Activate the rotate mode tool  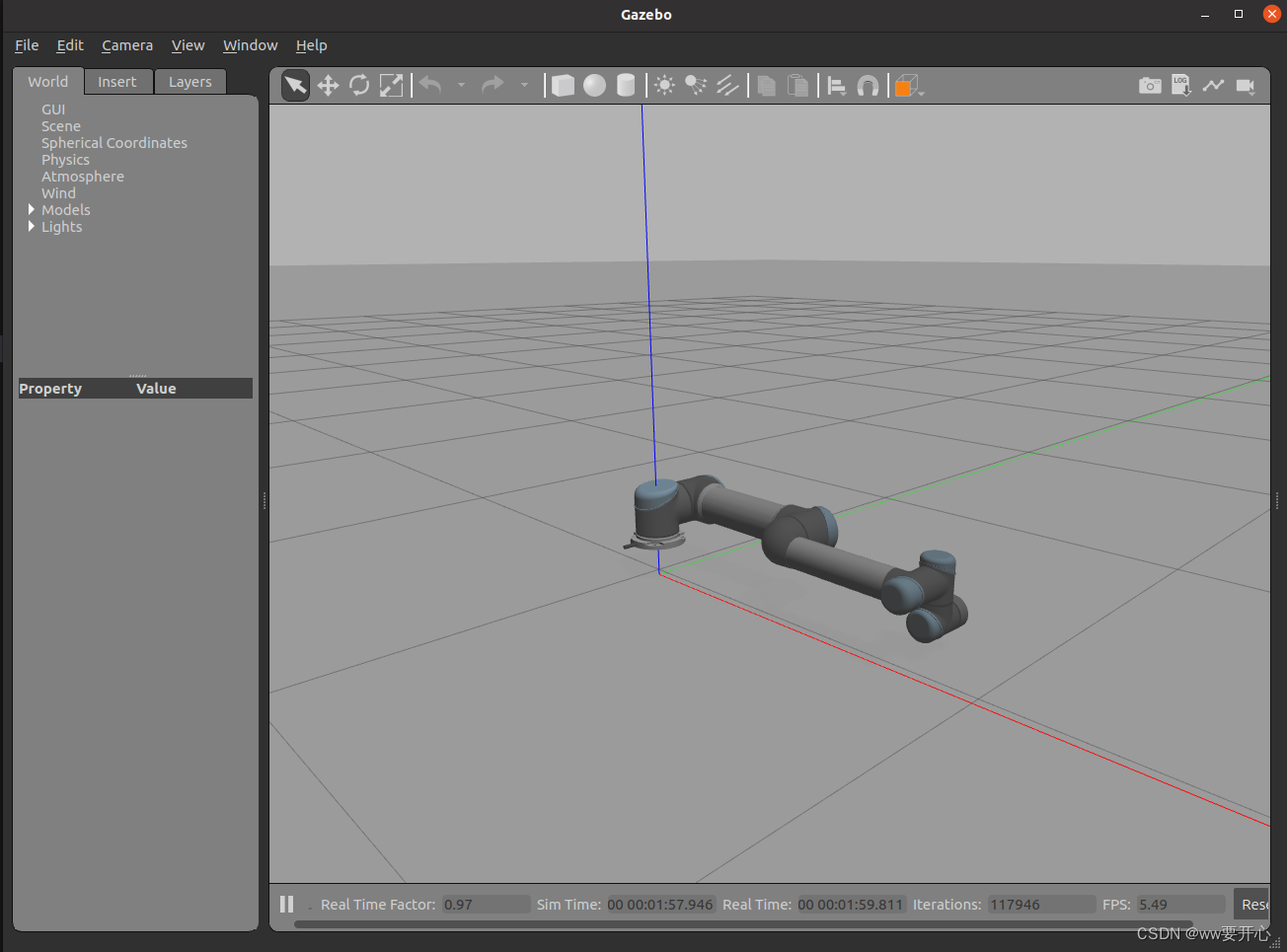[359, 86]
